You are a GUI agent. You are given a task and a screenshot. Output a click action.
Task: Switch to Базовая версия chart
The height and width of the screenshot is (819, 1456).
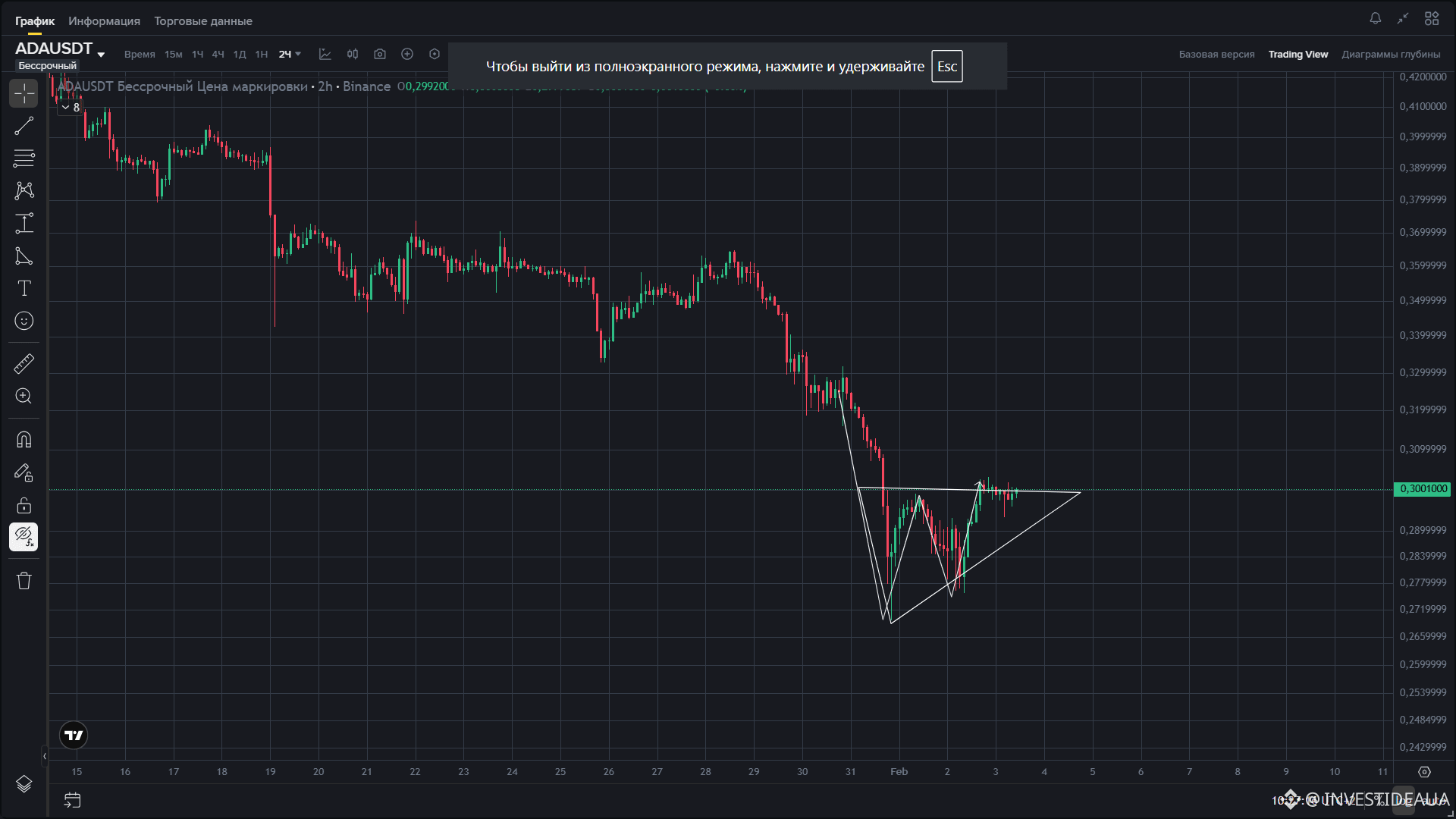(1216, 54)
